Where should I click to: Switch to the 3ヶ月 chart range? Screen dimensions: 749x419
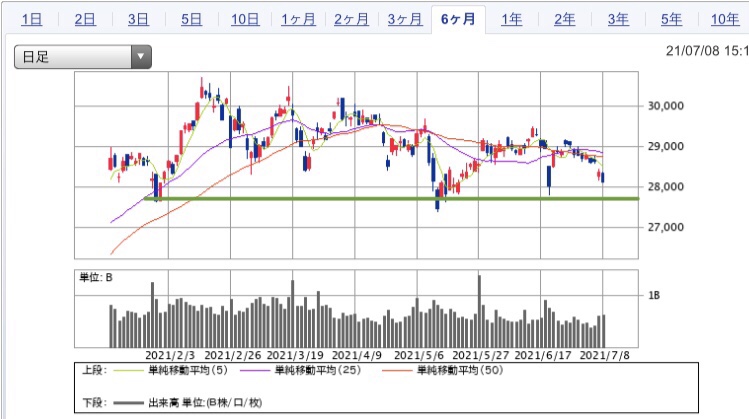(405, 19)
